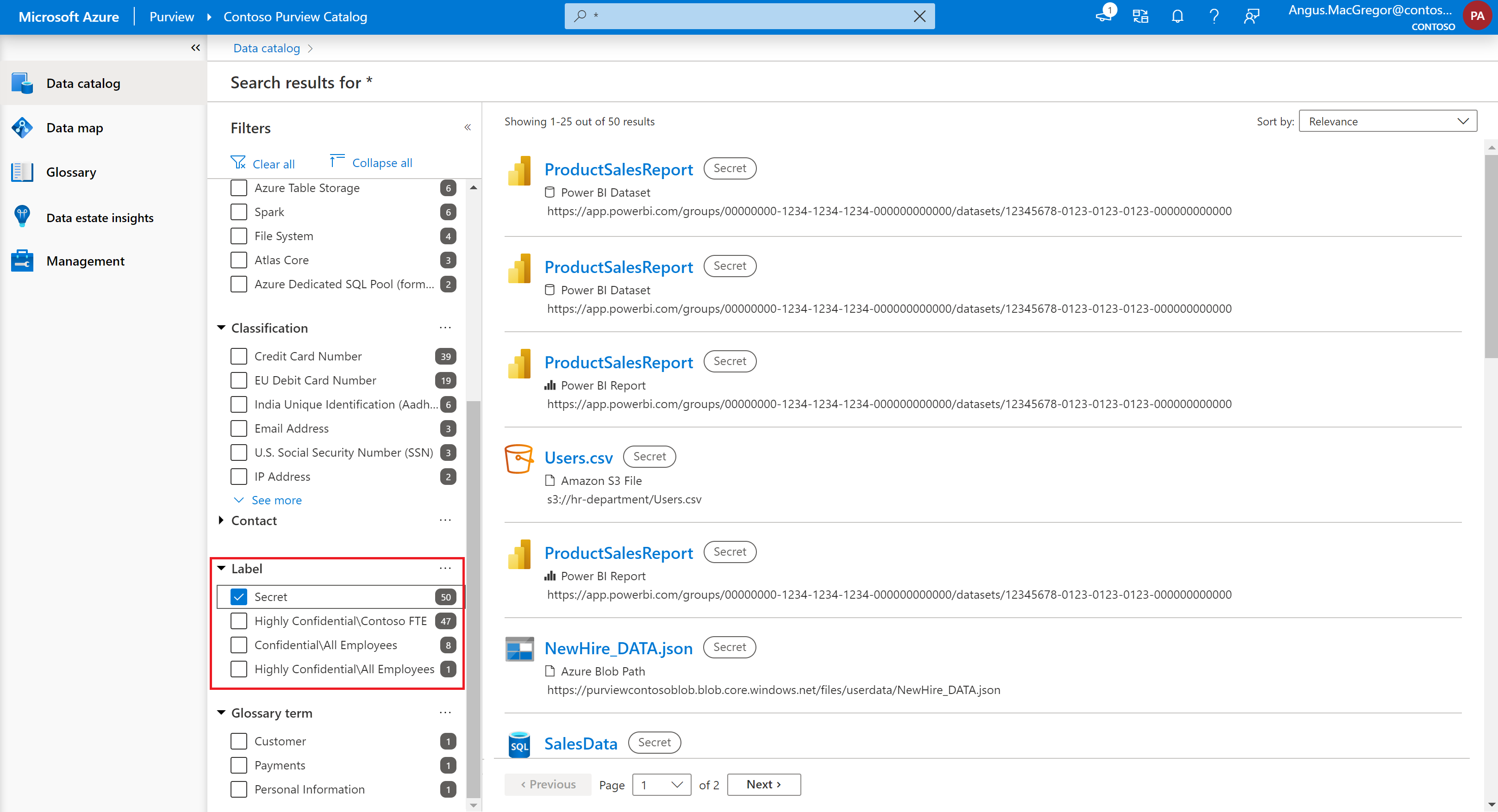The width and height of the screenshot is (1498, 812).
Task: Open Data estate insights
Action: coord(100,217)
